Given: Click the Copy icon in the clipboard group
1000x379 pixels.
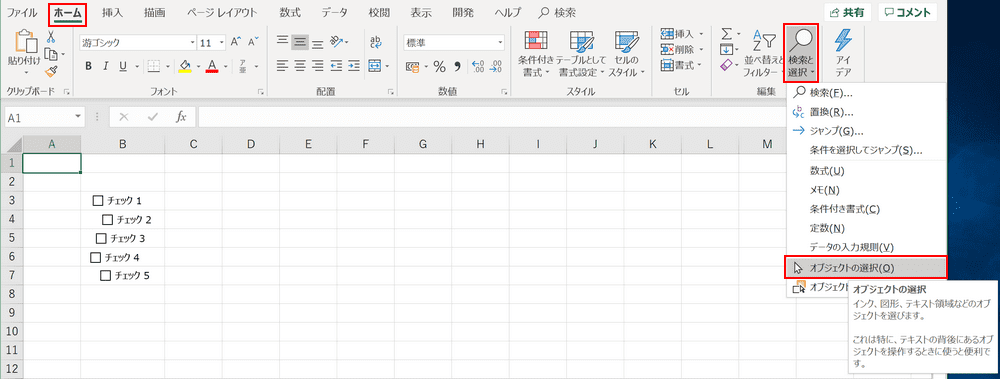Looking at the screenshot, I should 51,54.
